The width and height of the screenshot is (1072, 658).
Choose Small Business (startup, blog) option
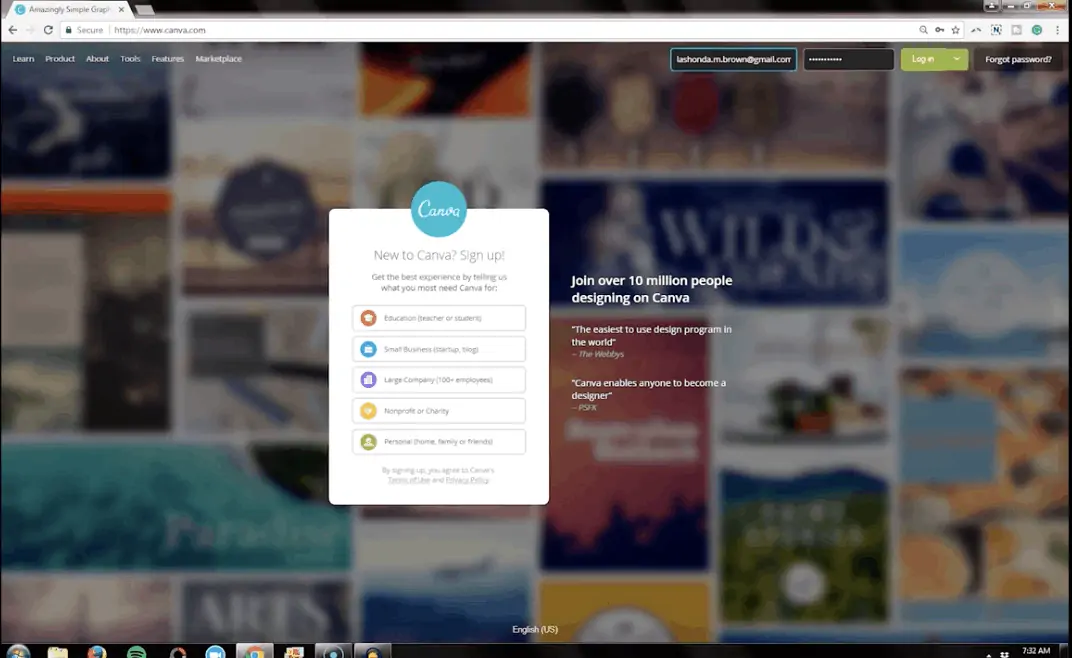439,349
